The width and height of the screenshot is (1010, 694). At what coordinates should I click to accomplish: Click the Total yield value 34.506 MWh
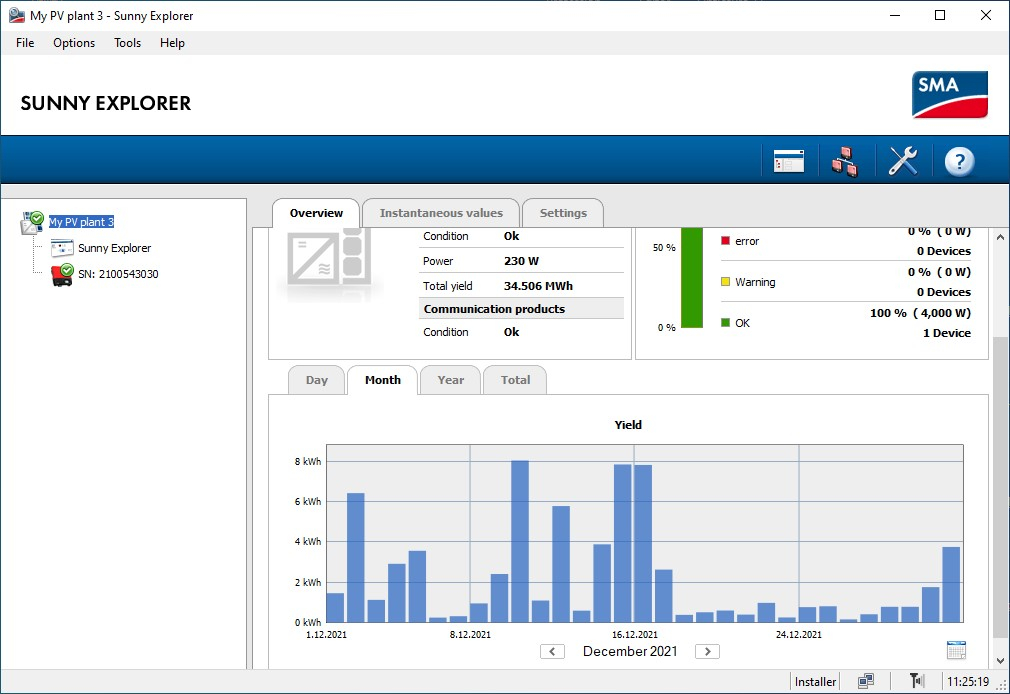[x=538, y=286]
